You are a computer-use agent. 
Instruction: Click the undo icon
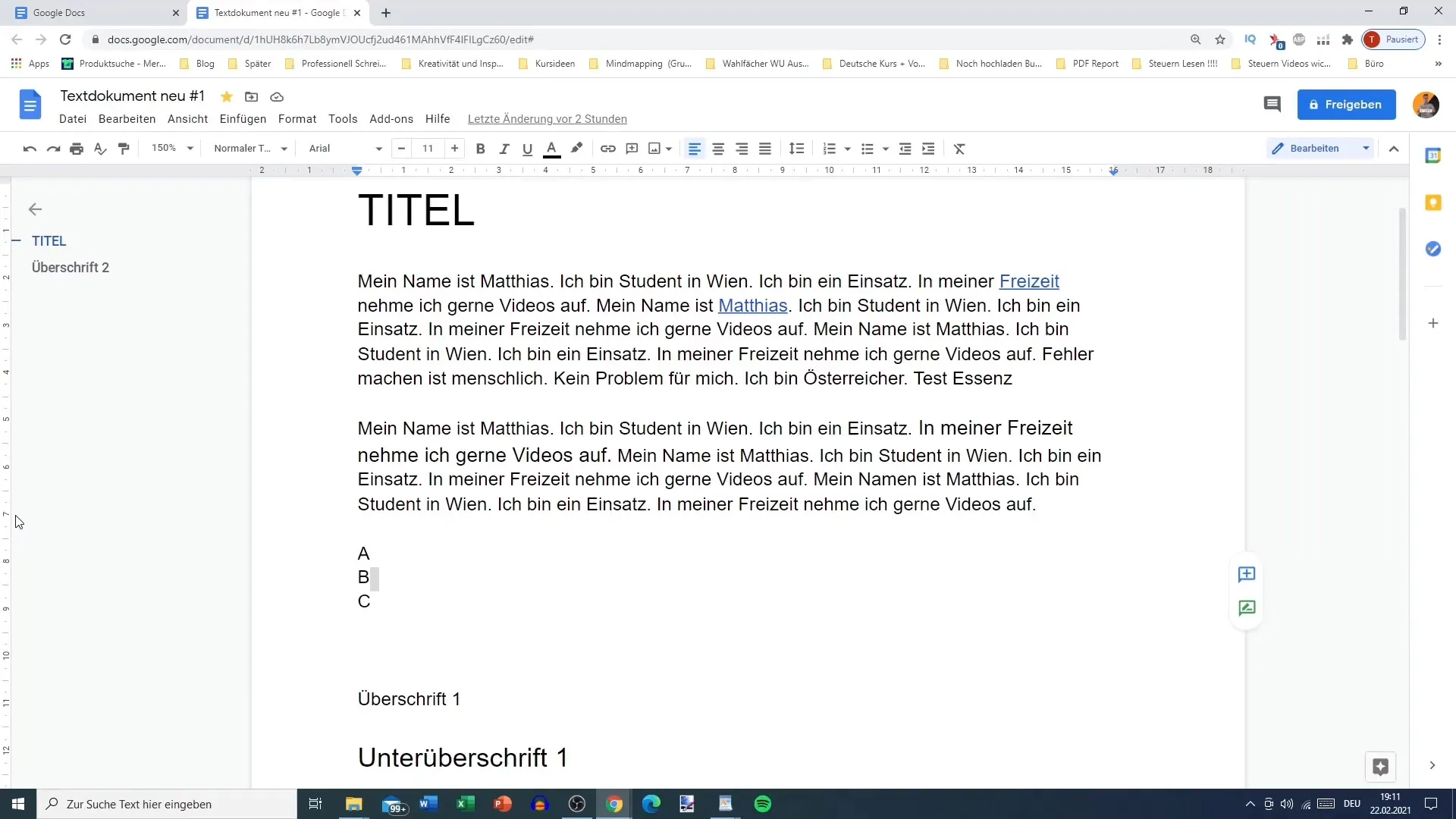click(30, 148)
